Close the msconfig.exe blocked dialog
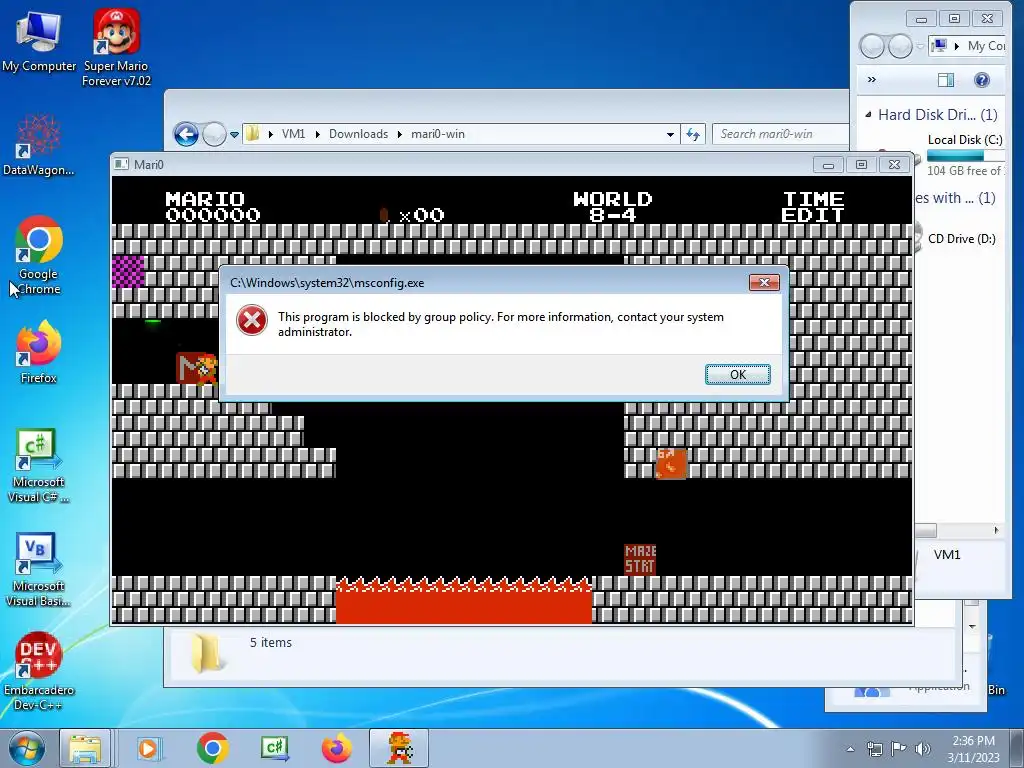 (x=764, y=282)
